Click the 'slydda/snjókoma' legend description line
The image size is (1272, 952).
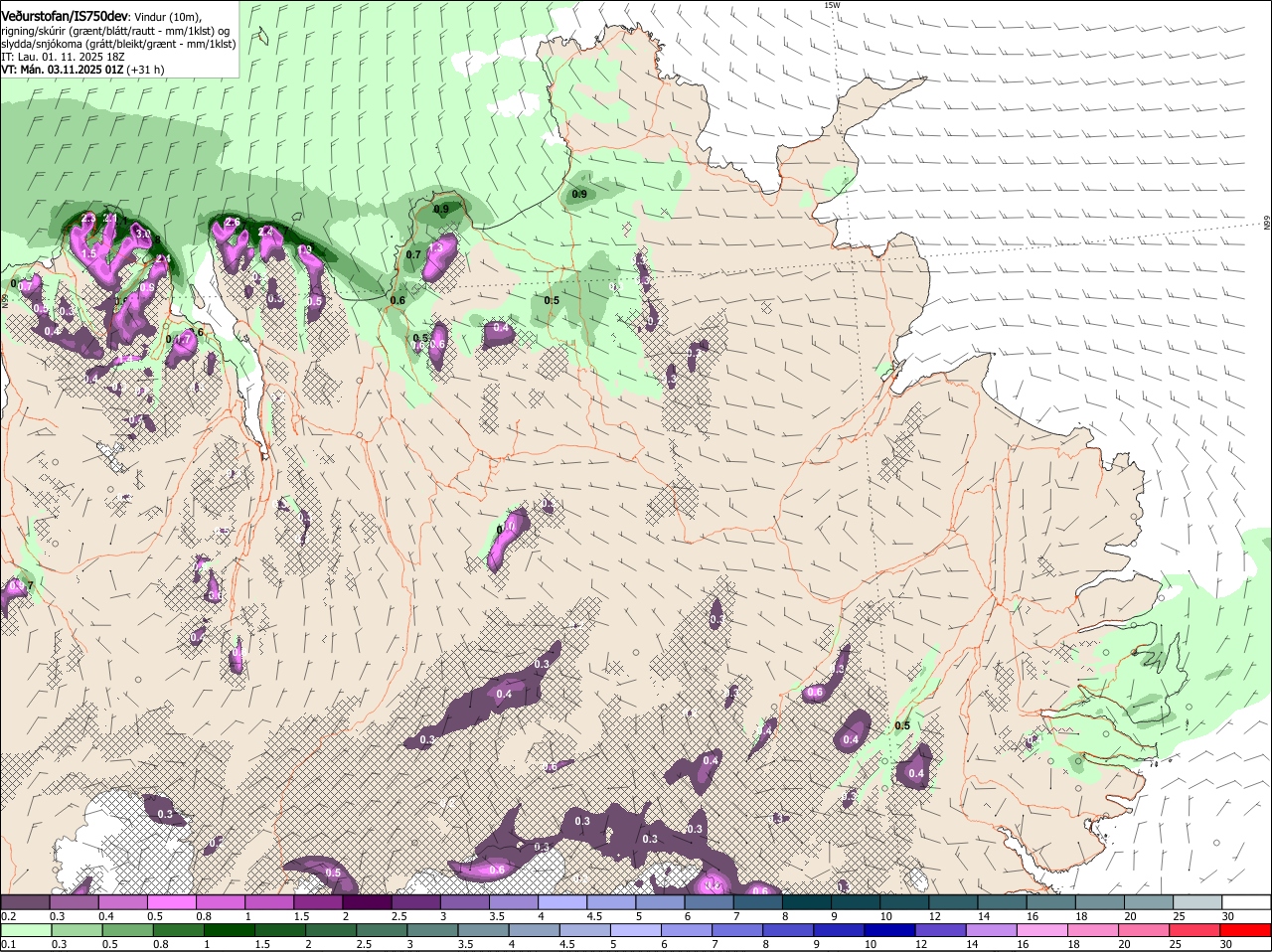118,44
